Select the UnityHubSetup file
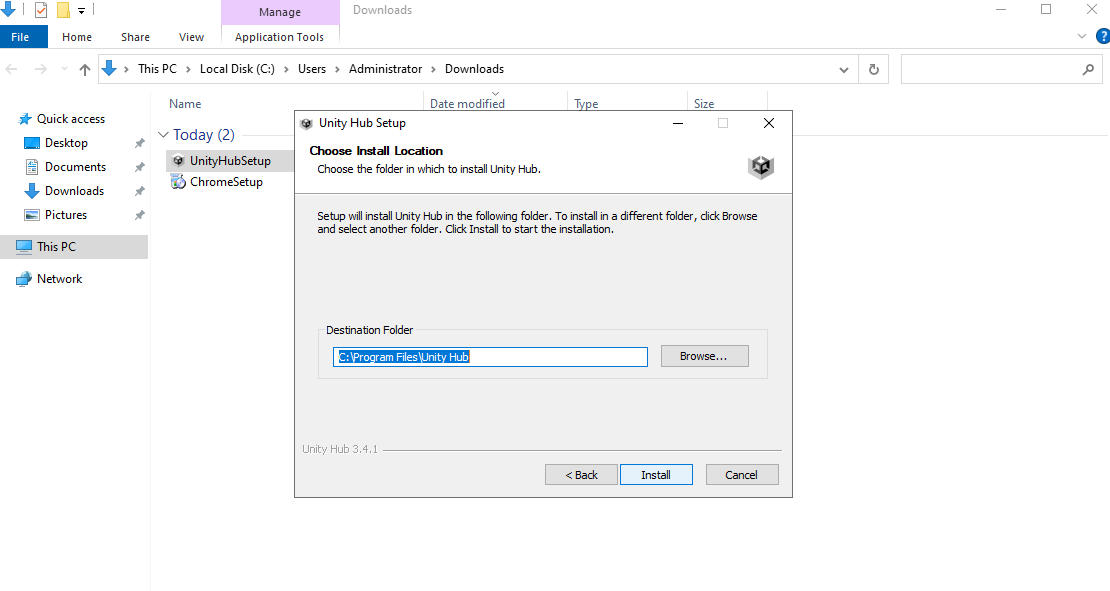1110x591 pixels. [x=230, y=161]
